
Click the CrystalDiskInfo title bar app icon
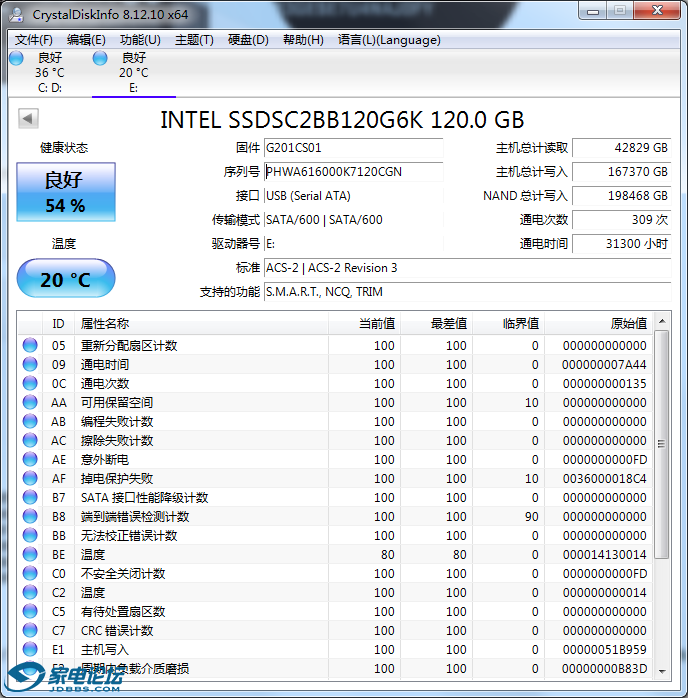click(x=17, y=14)
